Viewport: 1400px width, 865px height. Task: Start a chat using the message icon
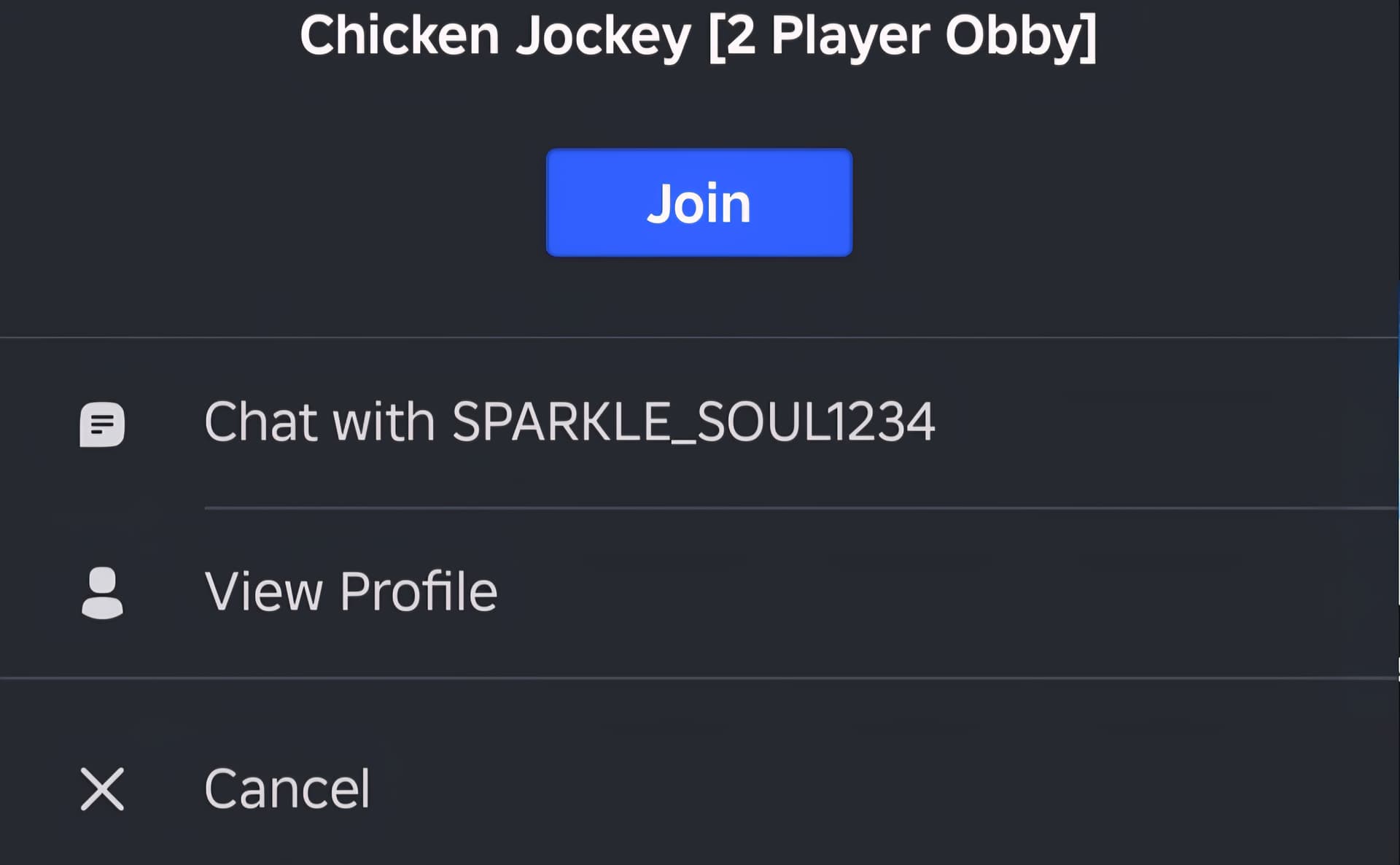click(102, 424)
